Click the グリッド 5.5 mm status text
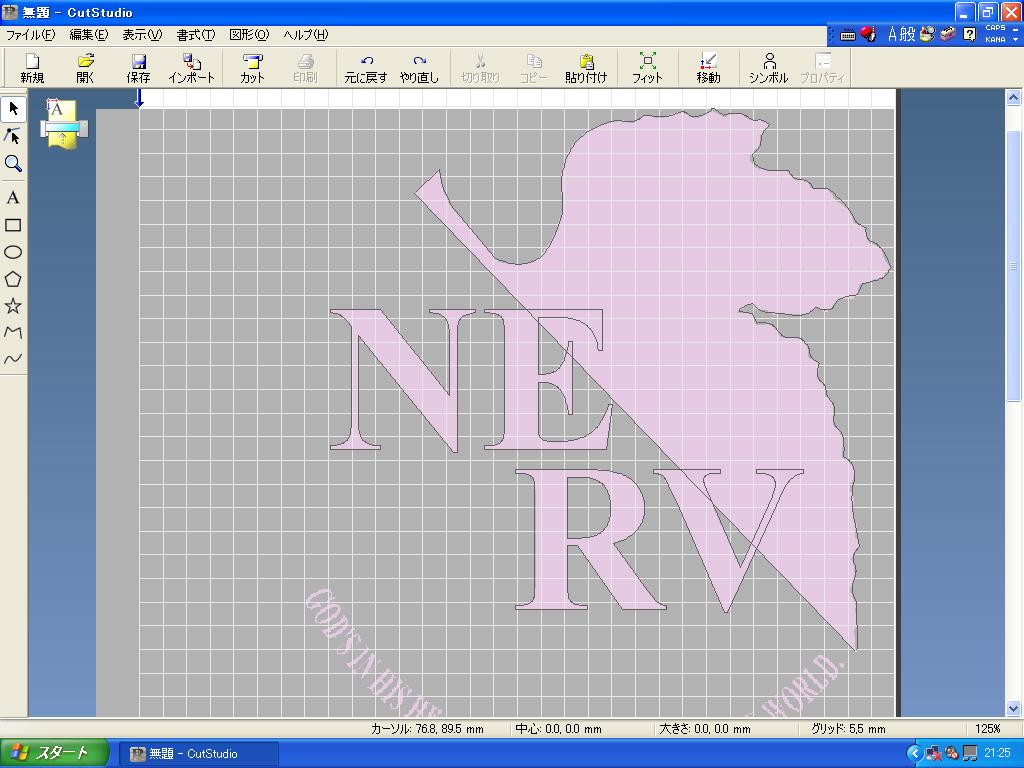1024x768 pixels. (848, 729)
